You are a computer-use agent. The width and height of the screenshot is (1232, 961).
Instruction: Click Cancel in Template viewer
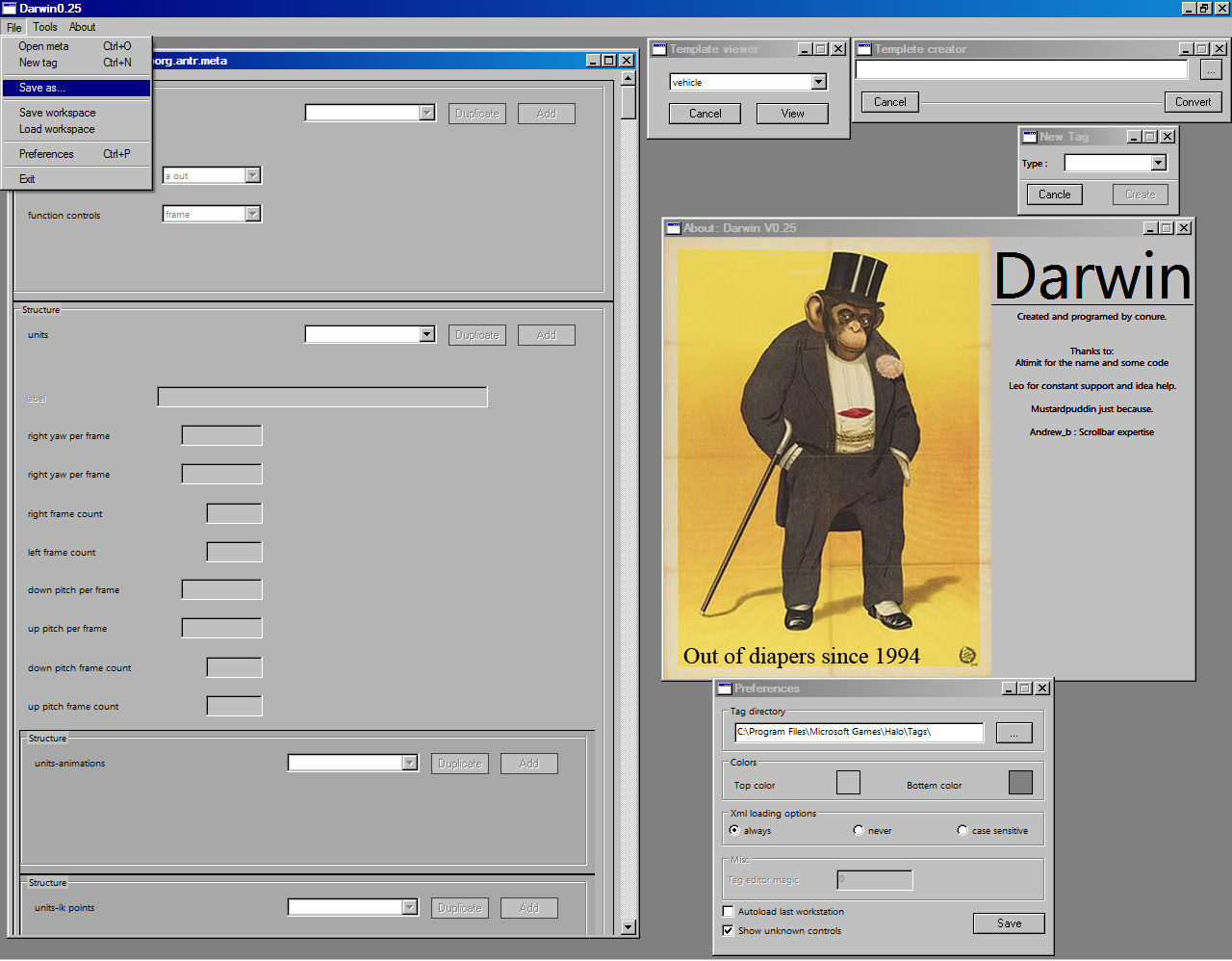(x=705, y=114)
